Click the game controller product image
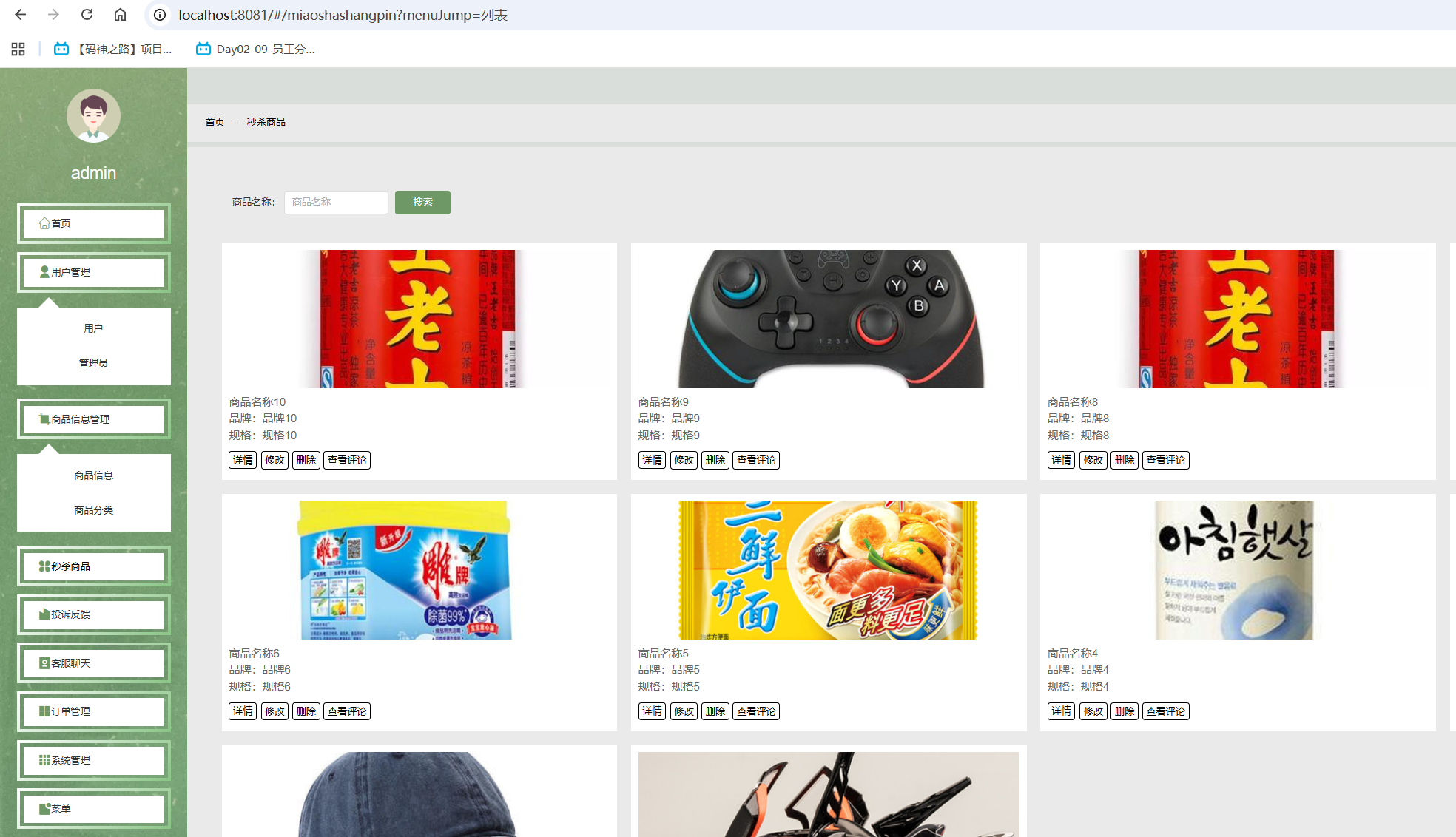 [x=829, y=319]
